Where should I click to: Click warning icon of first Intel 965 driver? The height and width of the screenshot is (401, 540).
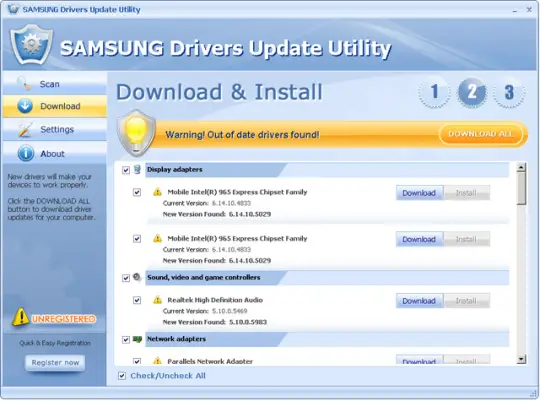point(157,192)
